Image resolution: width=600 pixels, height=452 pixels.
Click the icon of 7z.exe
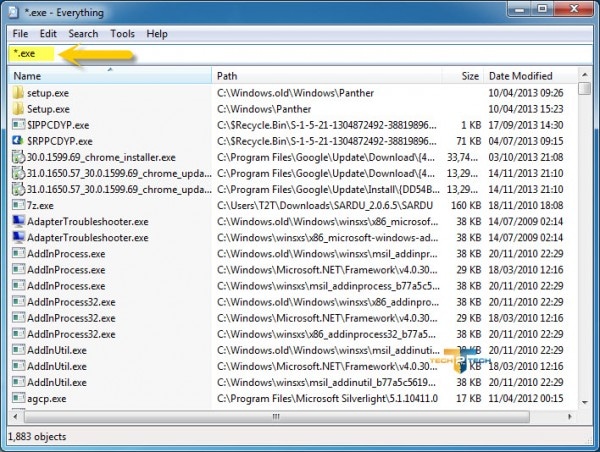18,205
